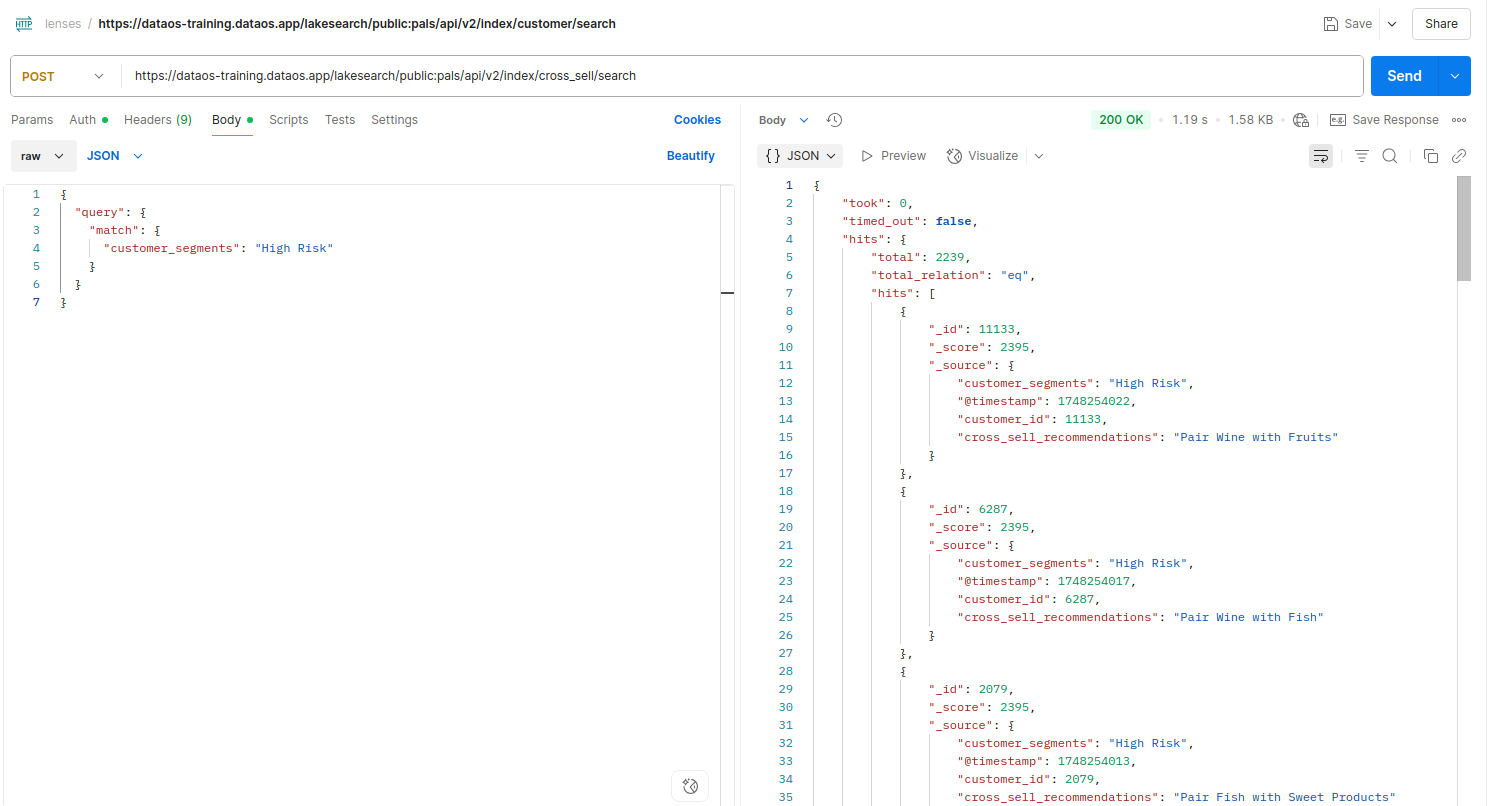Open the POST method dropdown
The height and width of the screenshot is (806, 1489).
64,76
